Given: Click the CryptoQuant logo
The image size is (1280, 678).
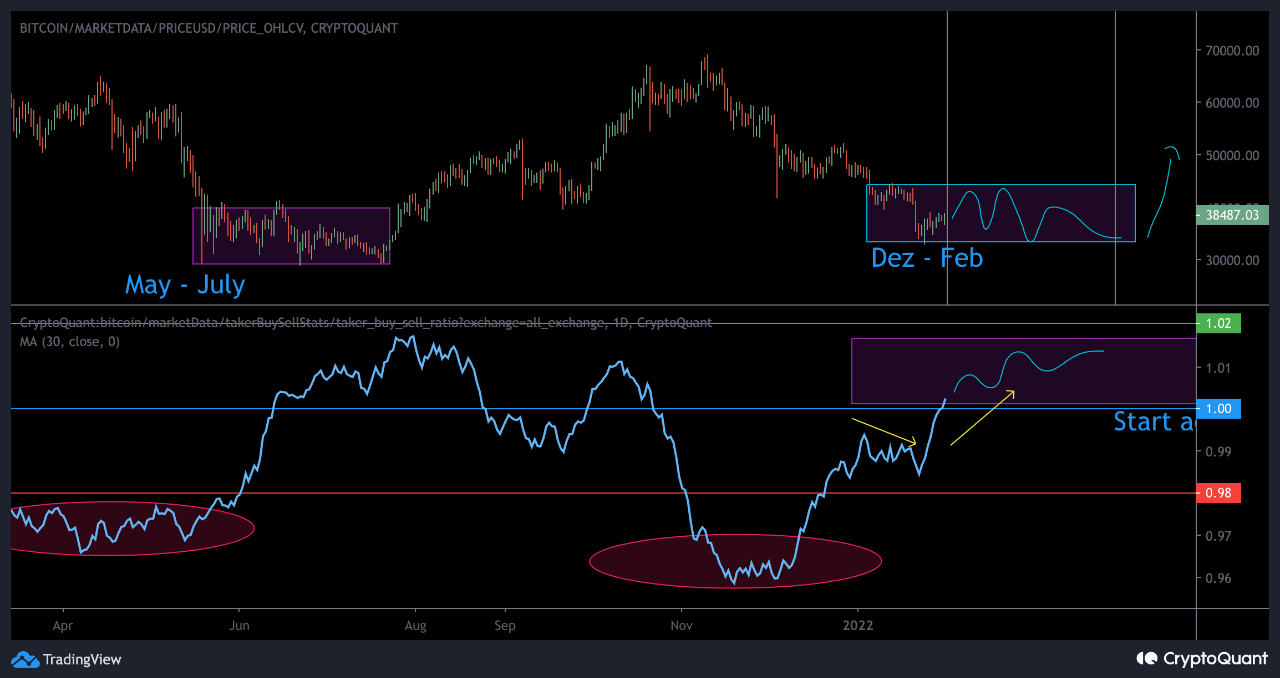Looking at the screenshot, I should coord(1202,658).
